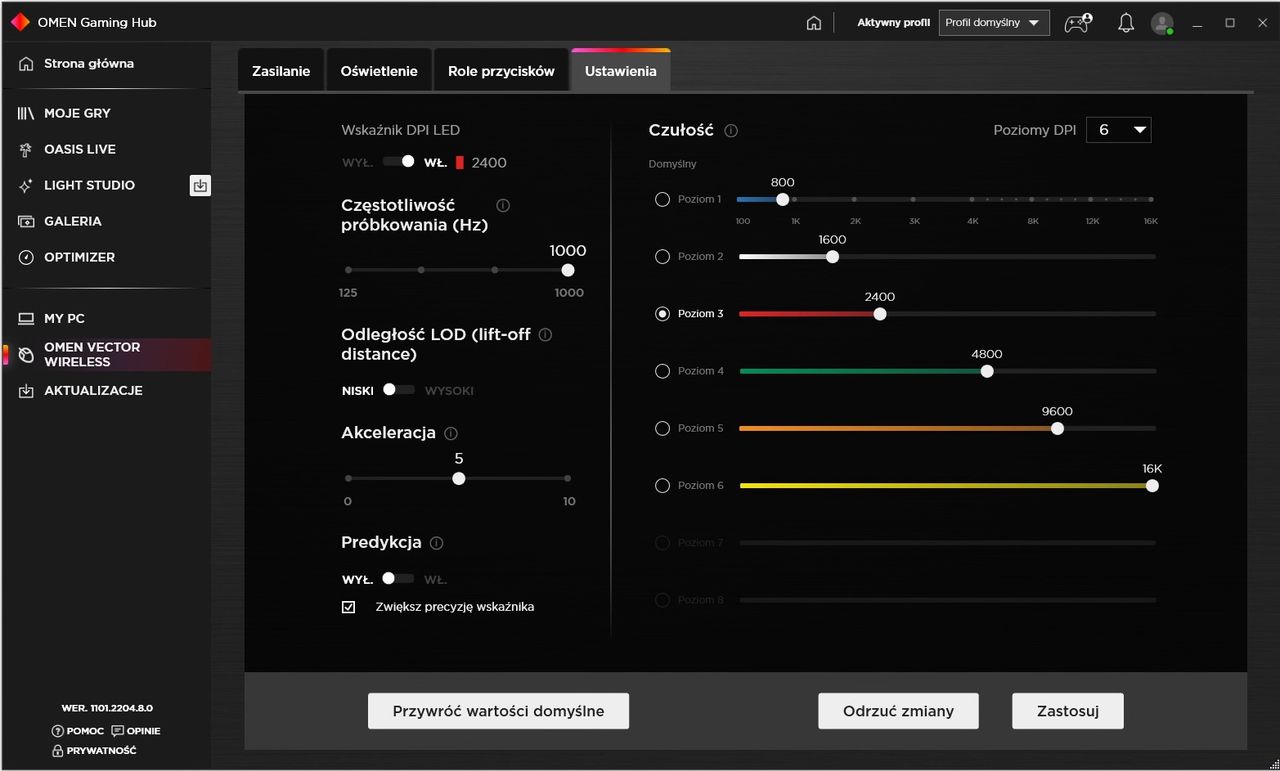This screenshot has height=771, width=1280.
Task: Switch to the Zasilanie tab
Action: coord(281,71)
